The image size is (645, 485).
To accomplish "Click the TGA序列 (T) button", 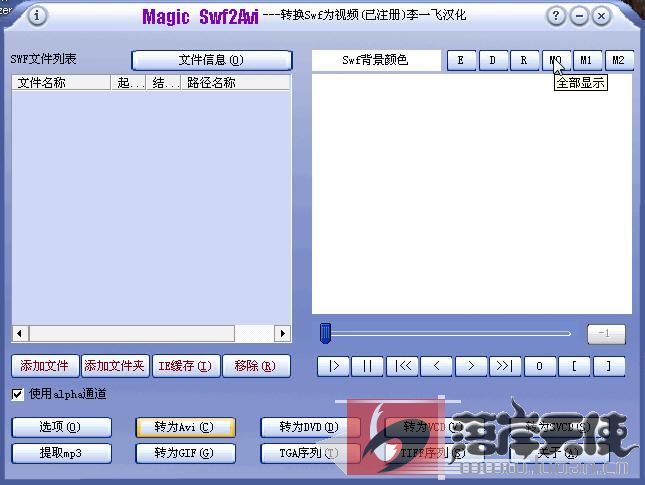I will 311,453.
